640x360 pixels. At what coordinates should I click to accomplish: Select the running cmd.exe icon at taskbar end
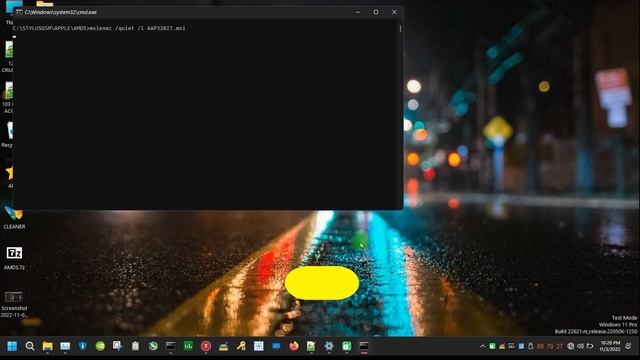[364, 346]
